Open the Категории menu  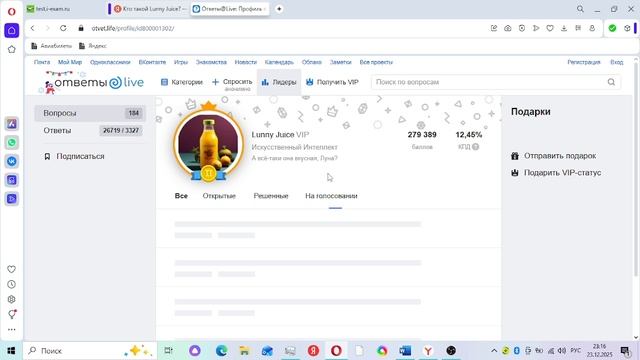click(182, 82)
